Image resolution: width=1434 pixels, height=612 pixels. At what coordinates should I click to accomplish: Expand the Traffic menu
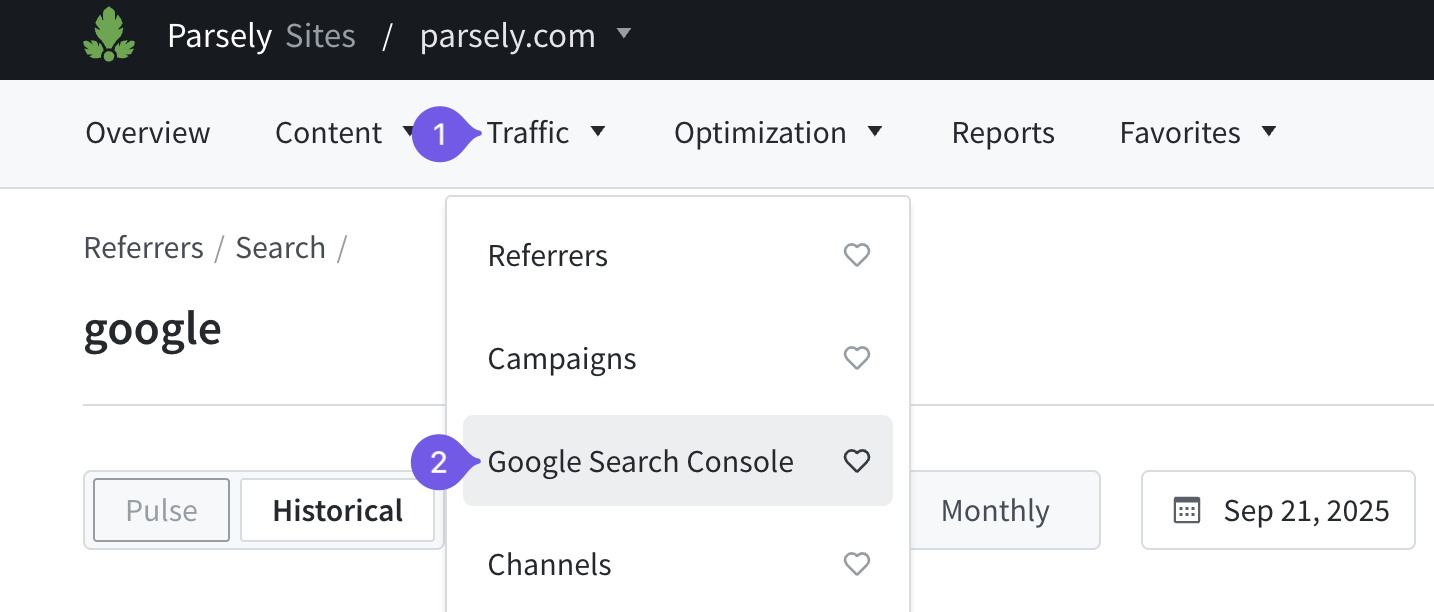545,133
